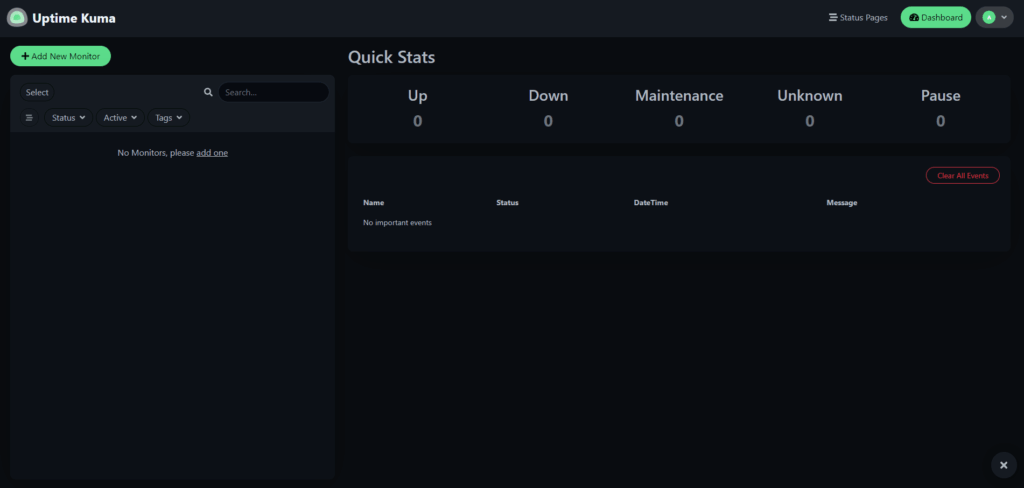This screenshot has height=488, width=1024.
Task: Go to the Dashboard tab
Action: click(935, 18)
